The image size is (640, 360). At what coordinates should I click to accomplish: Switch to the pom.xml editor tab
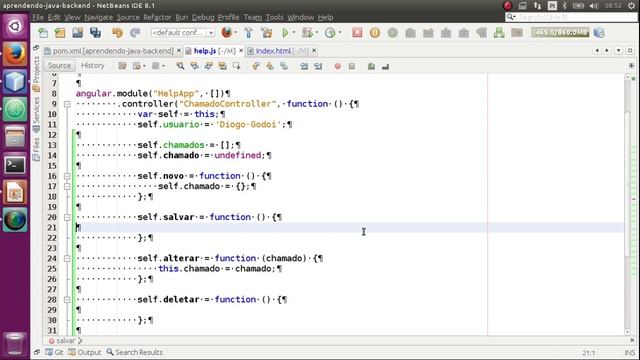tap(113, 51)
